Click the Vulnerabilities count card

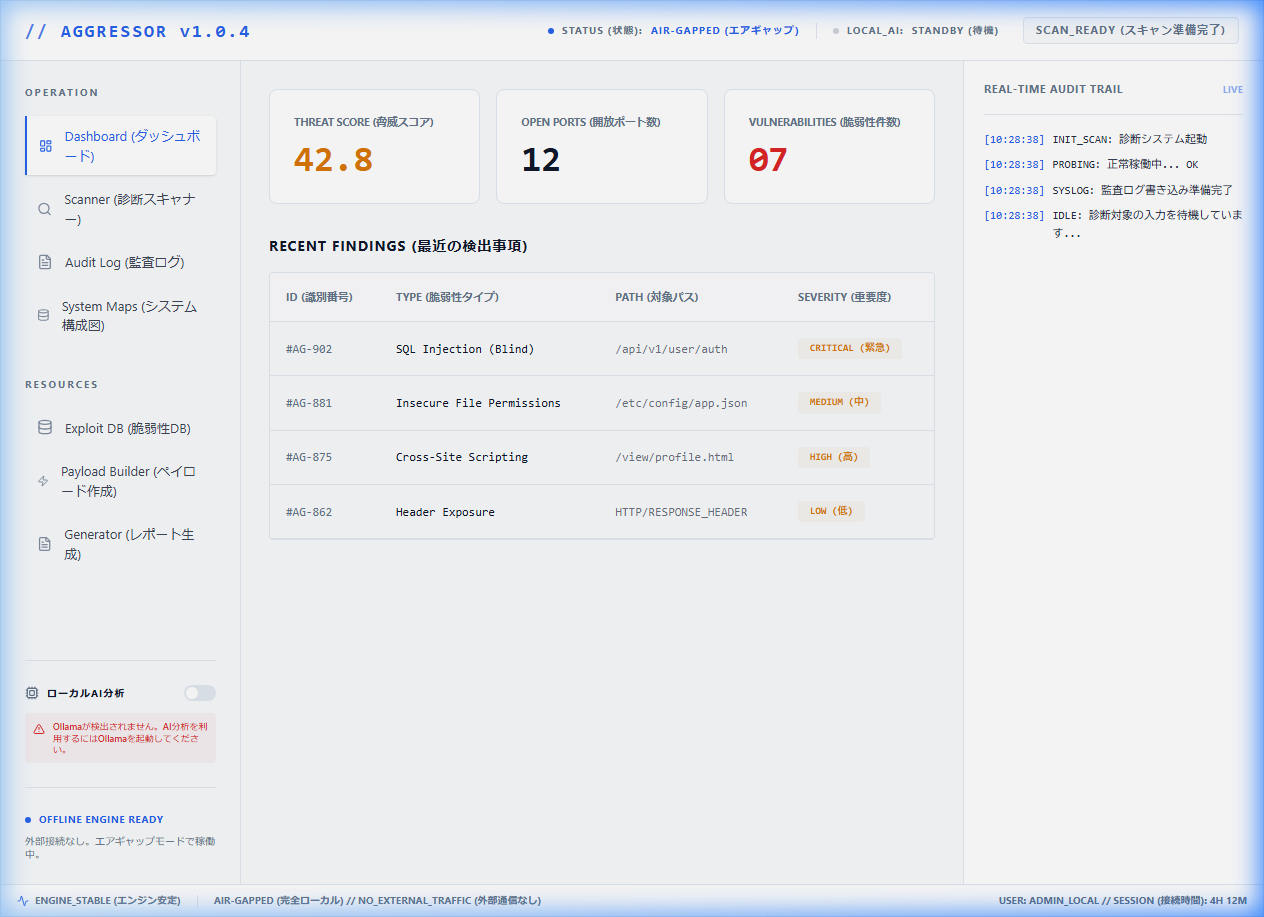[828, 146]
